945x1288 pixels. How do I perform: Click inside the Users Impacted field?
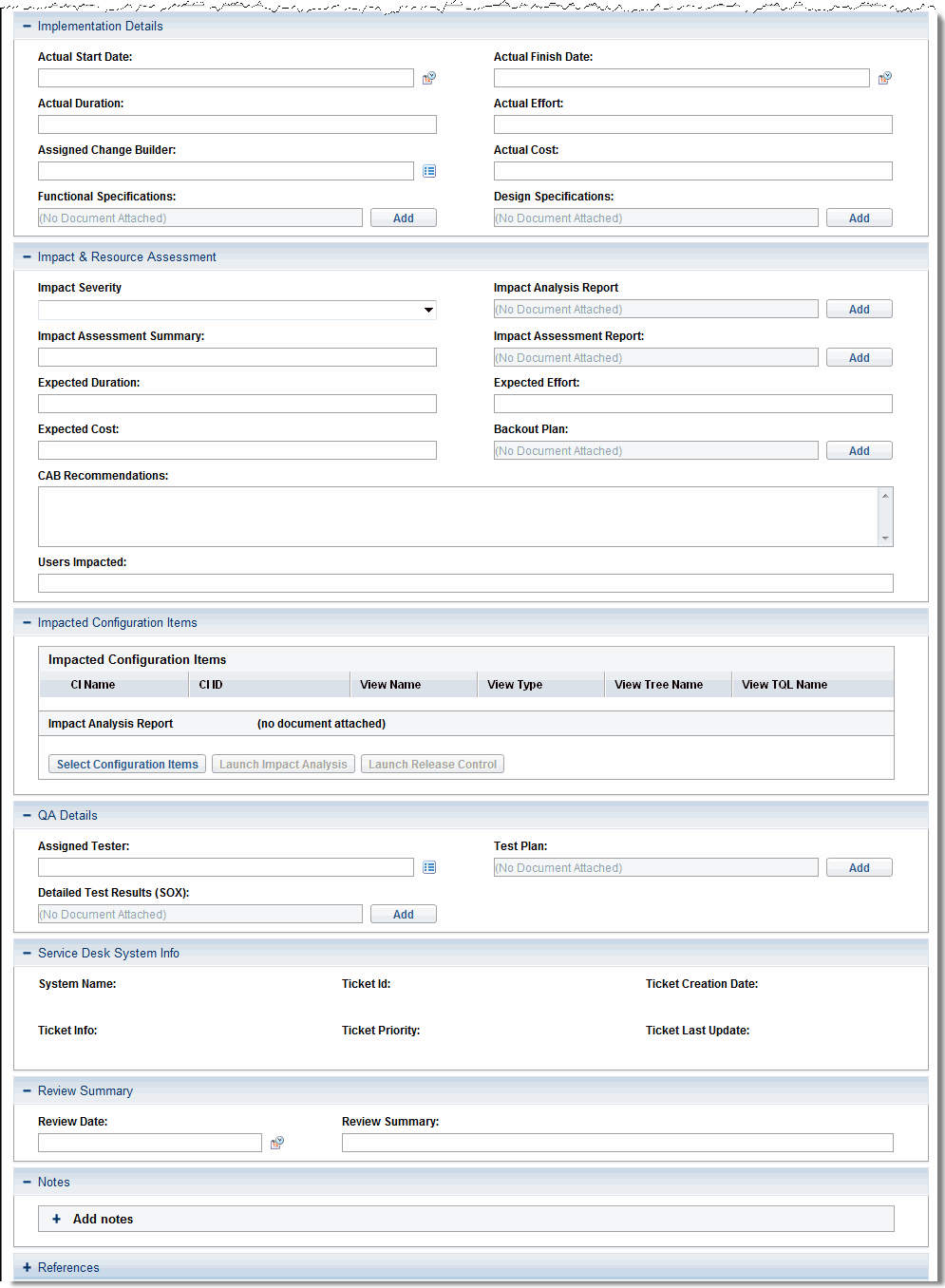(465, 582)
